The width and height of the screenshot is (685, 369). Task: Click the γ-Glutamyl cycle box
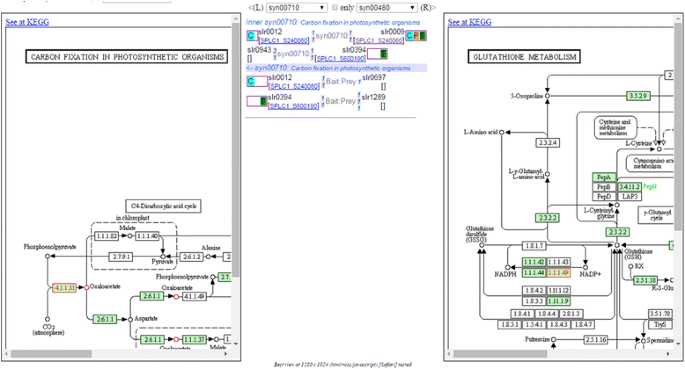pyautogui.click(x=656, y=214)
